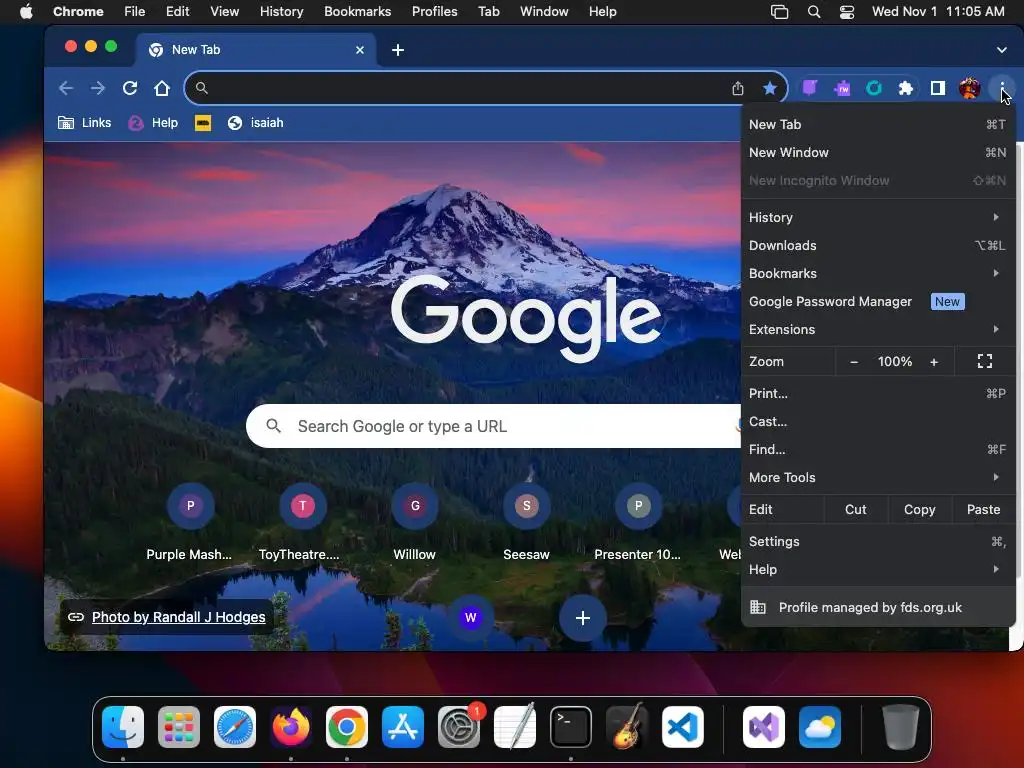Screen dimensions: 1024x768
Task: Select Print... in the menu
Action: [x=878, y=394]
